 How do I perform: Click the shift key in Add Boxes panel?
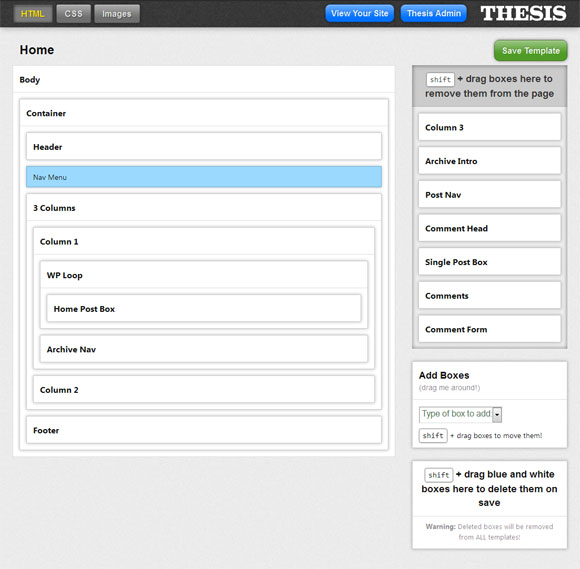[x=433, y=435]
